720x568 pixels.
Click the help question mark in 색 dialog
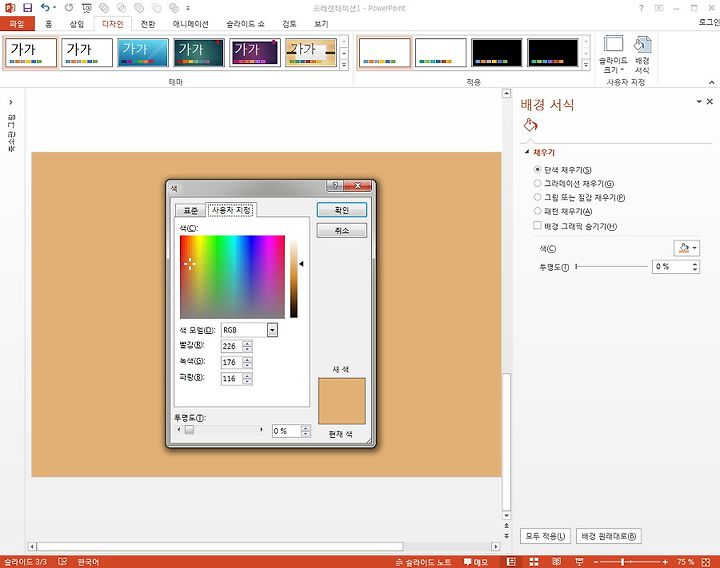335,186
